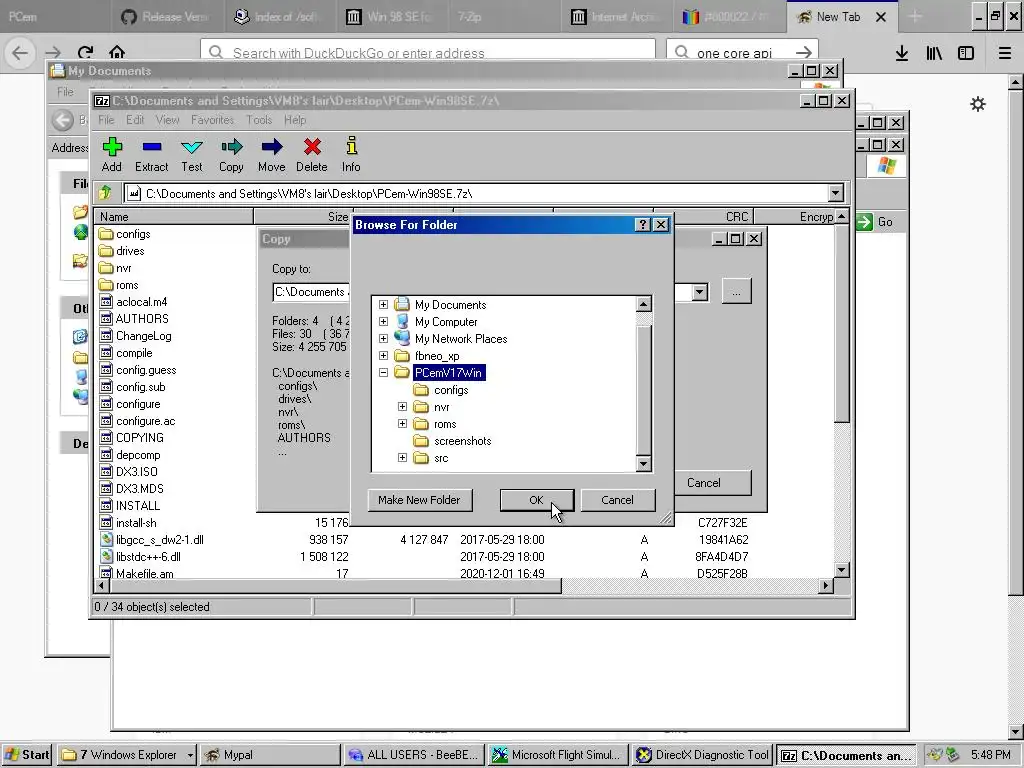Click the Extract toolbar icon

pos(152,147)
